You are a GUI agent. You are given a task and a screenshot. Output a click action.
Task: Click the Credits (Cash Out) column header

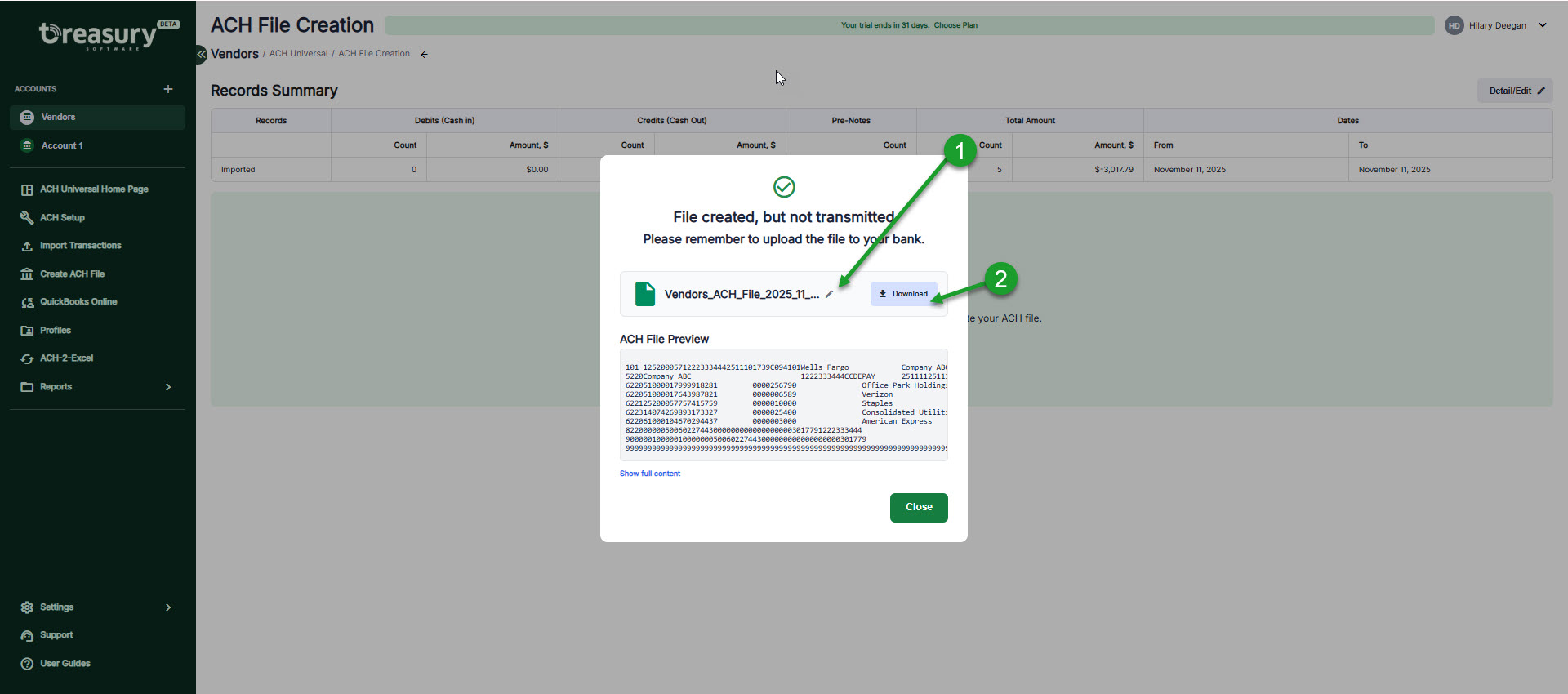[672, 121]
